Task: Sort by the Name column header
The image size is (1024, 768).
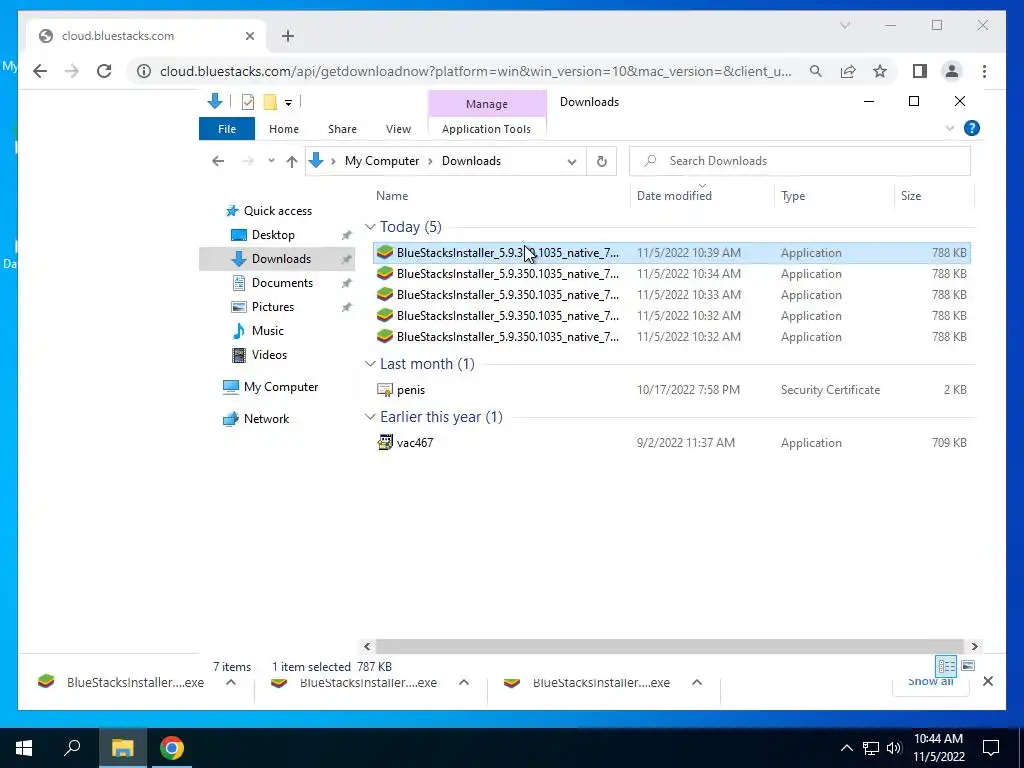Action: coord(392,196)
